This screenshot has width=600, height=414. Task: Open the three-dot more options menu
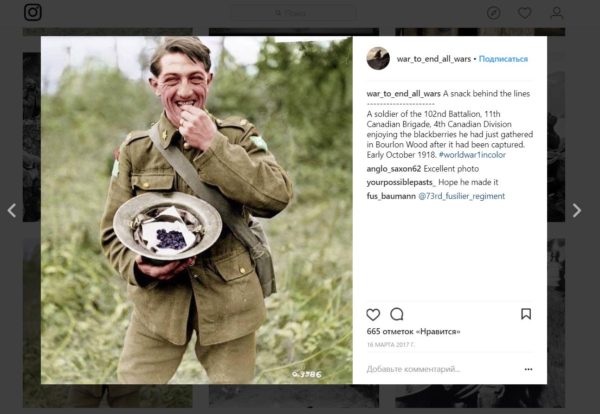[528, 369]
